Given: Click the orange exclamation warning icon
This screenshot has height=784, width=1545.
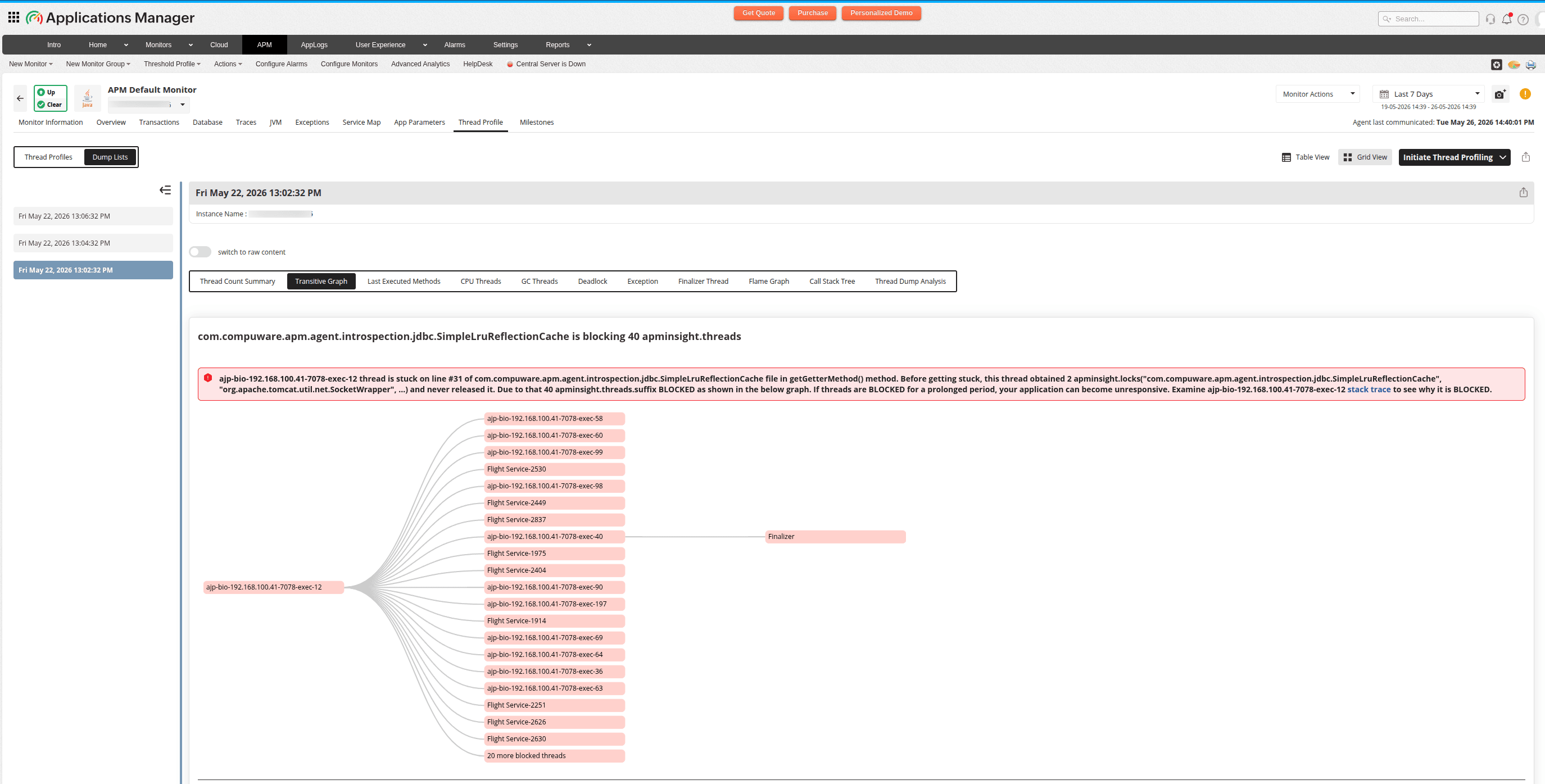Looking at the screenshot, I should [x=1525, y=94].
